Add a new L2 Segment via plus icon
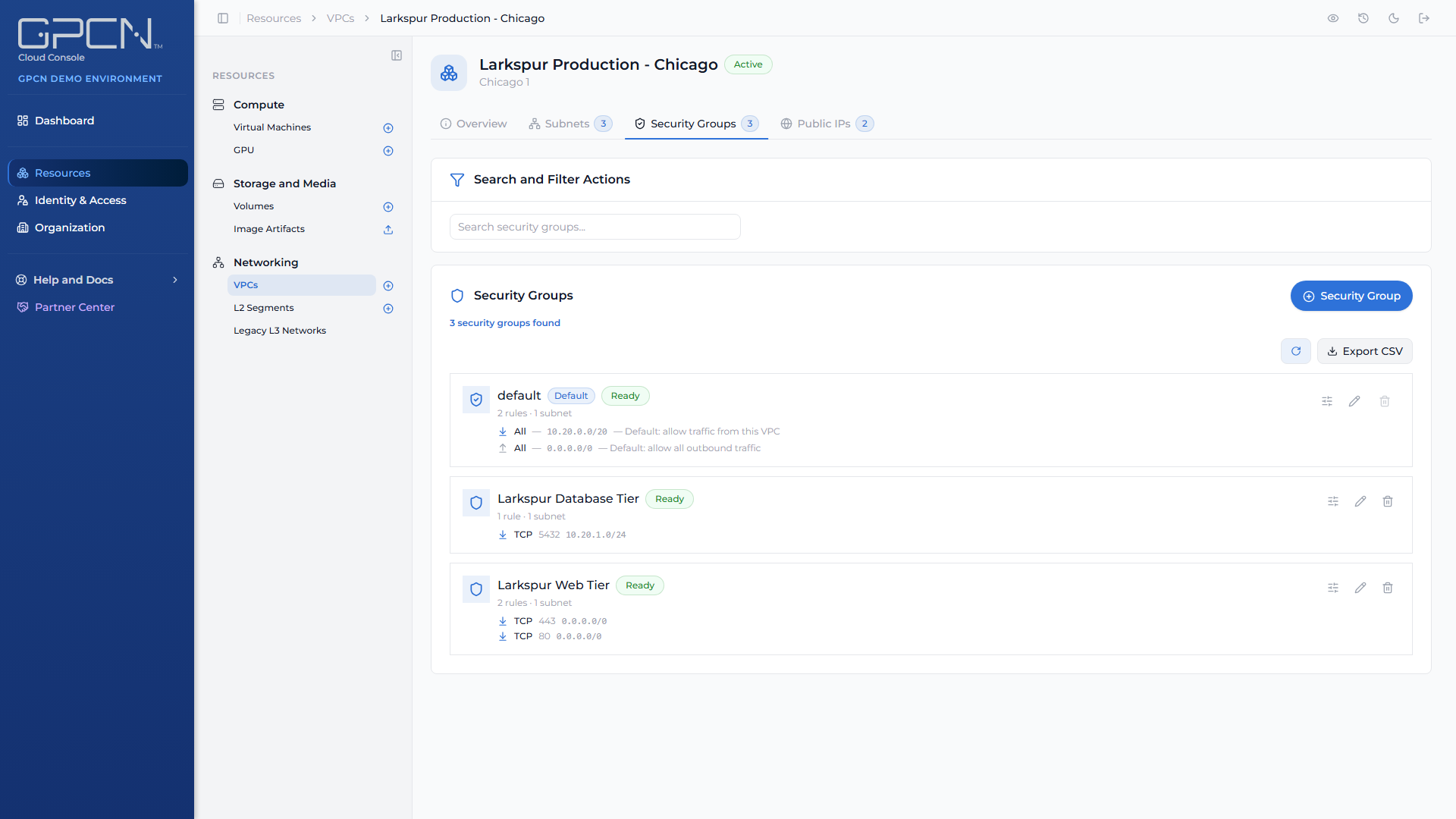1456x819 pixels. coord(388,309)
